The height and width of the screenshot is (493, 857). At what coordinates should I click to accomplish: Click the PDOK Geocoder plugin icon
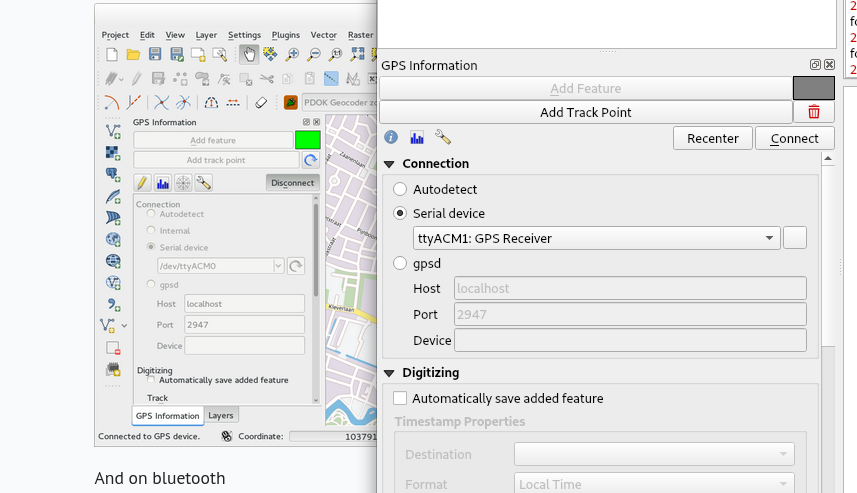pyautogui.click(x=291, y=102)
